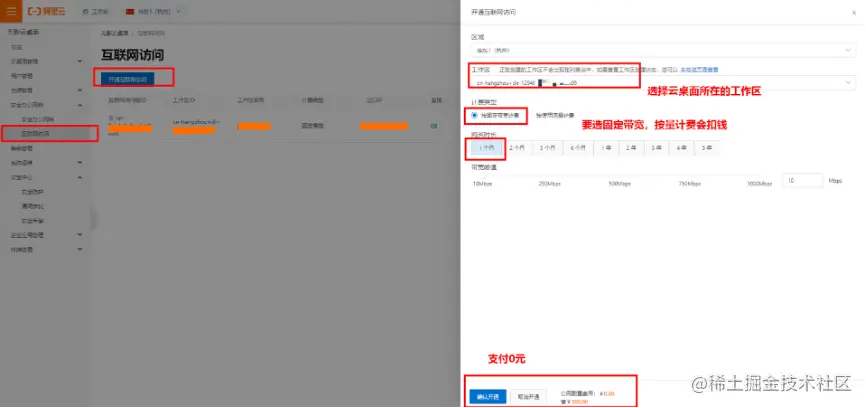Select the 按使用流量计费 radio option
The width and height of the screenshot is (866, 408).
pyautogui.click(x=555, y=115)
